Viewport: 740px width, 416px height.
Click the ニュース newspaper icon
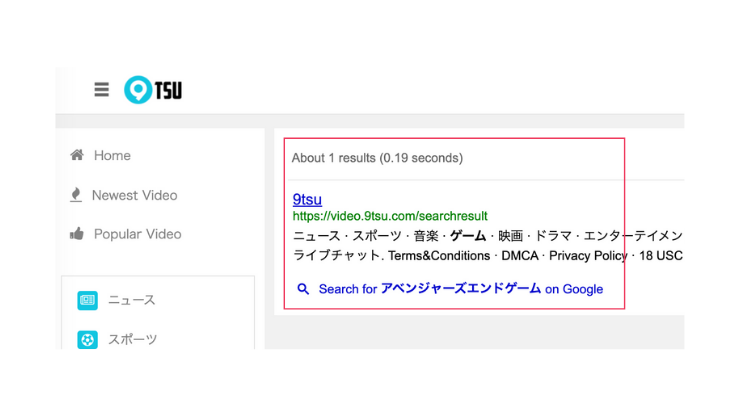click(x=87, y=300)
